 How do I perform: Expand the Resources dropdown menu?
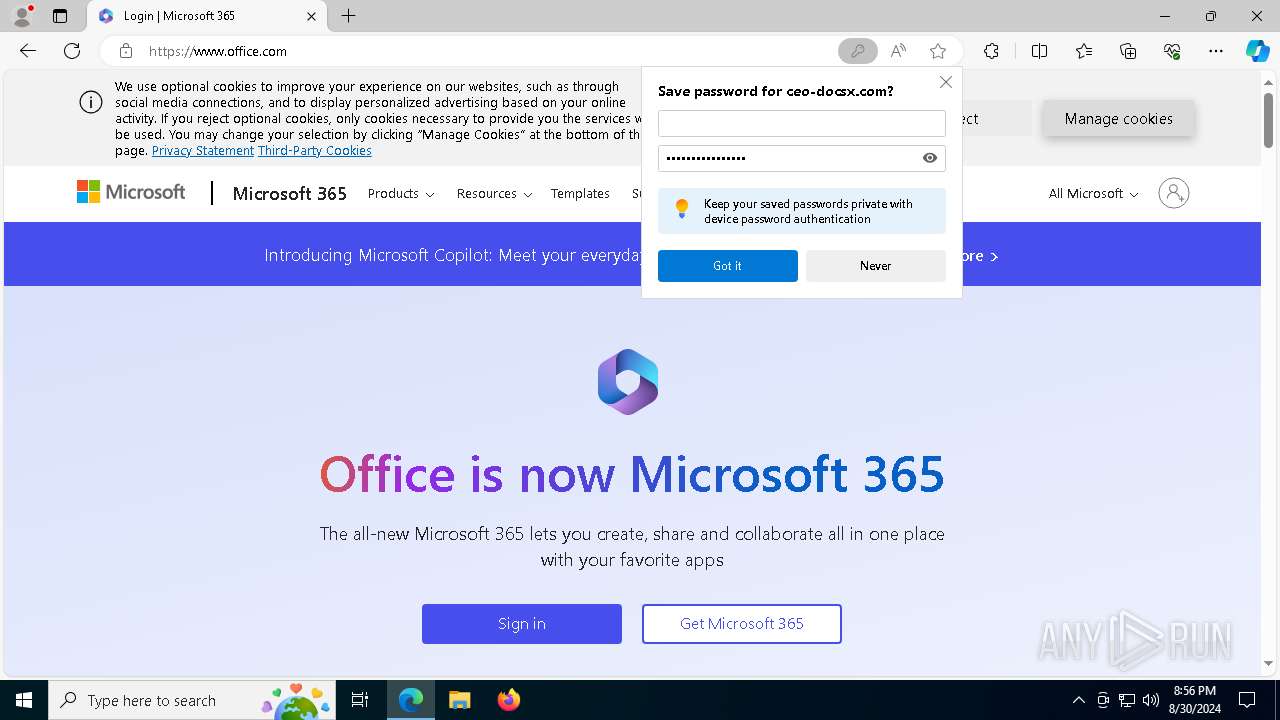(494, 193)
